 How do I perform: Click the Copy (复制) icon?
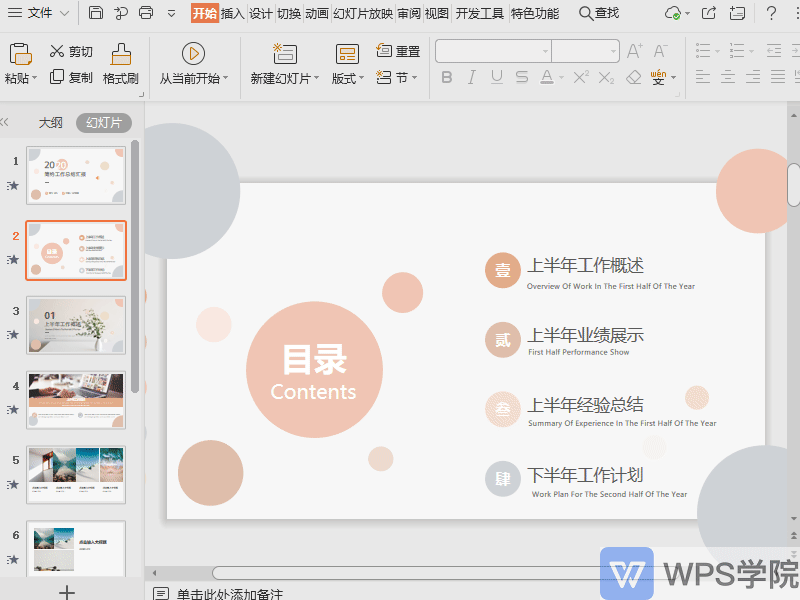(x=58, y=77)
